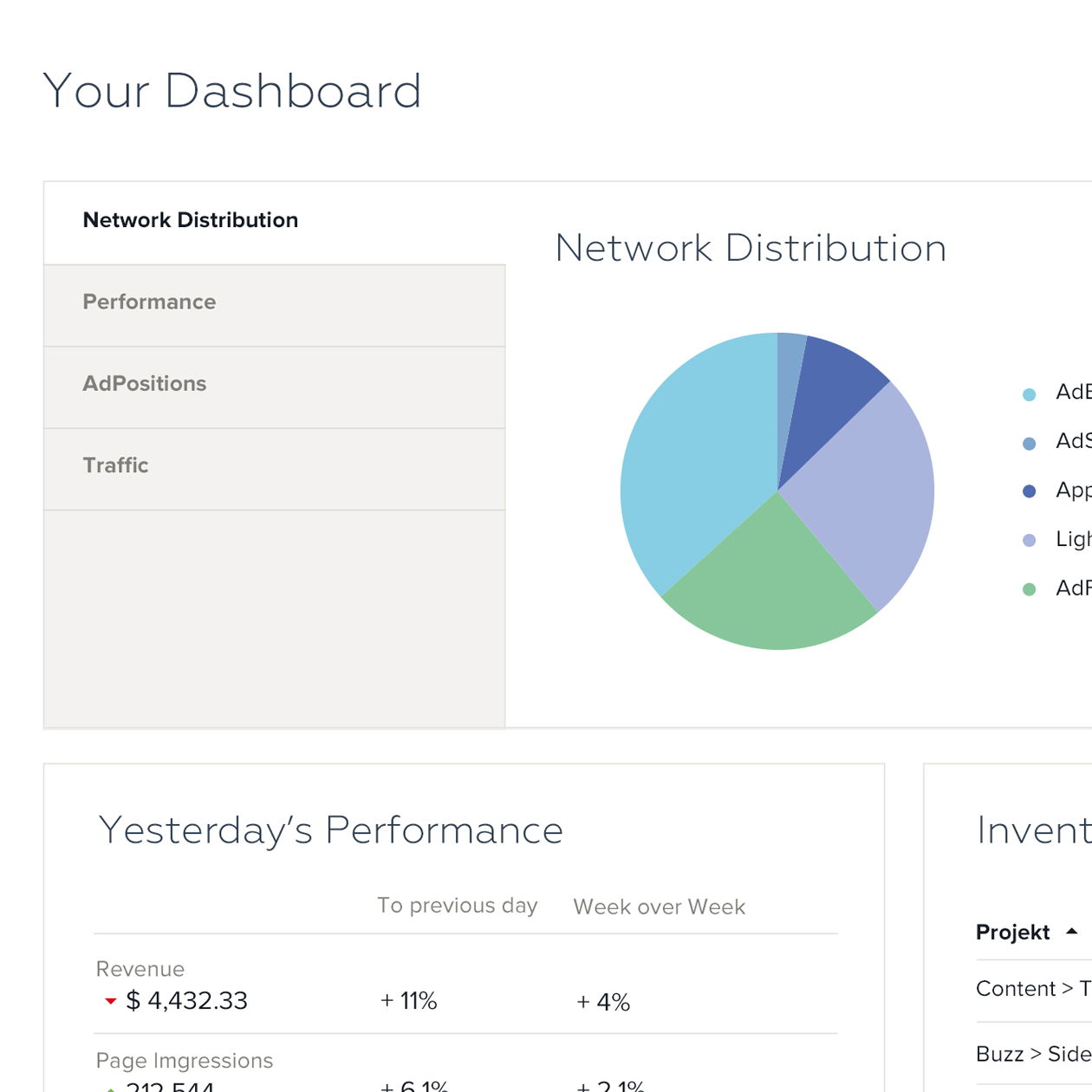Image resolution: width=1092 pixels, height=1092 pixels.
Task: Click the 'Week over Week' column header
Action: pyautogui.click(x=659, y=907)
